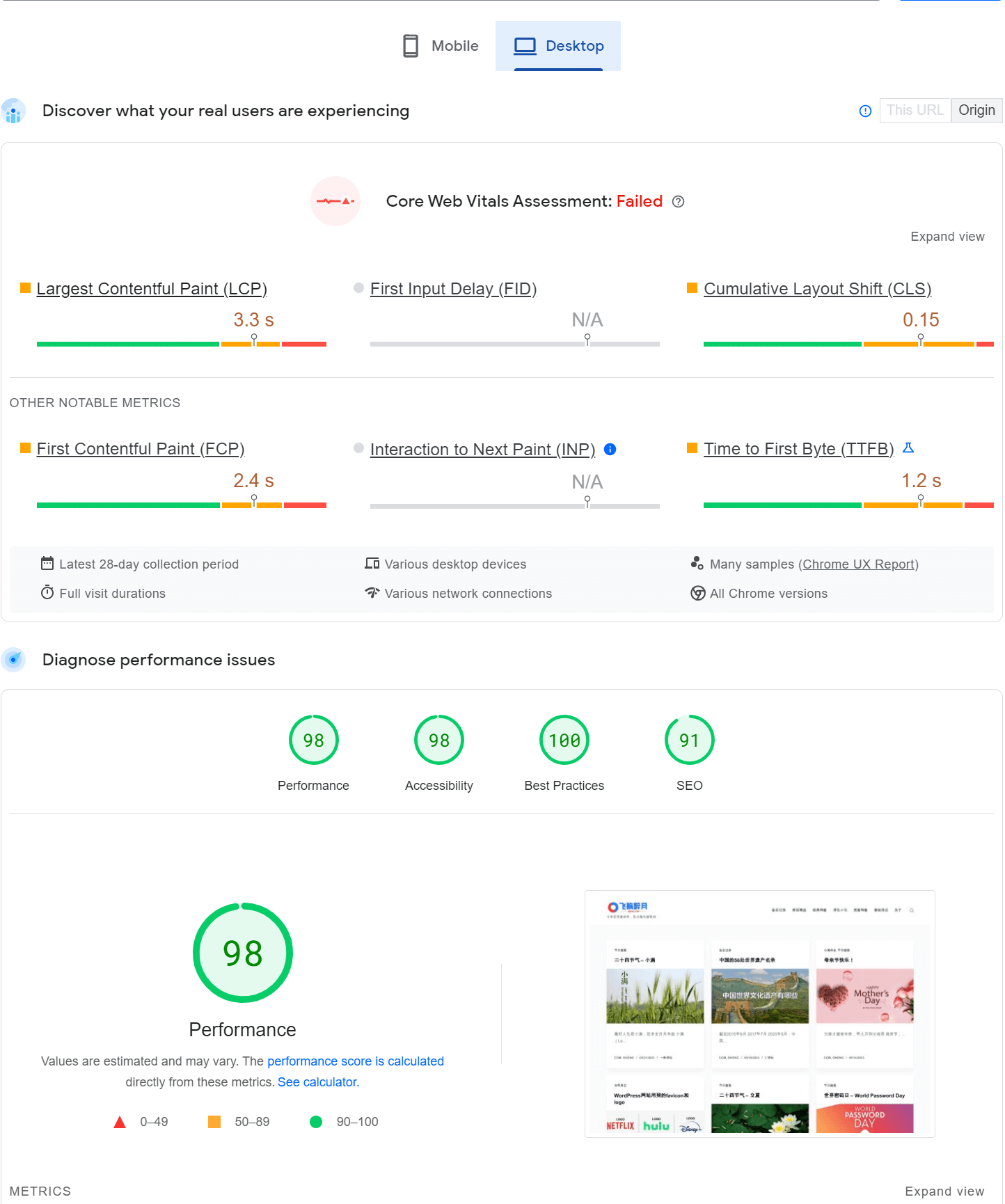Viewport: 1005px width, 1204px height.
Task: Switch to the Mobile tab
Action: pos(441,46)
